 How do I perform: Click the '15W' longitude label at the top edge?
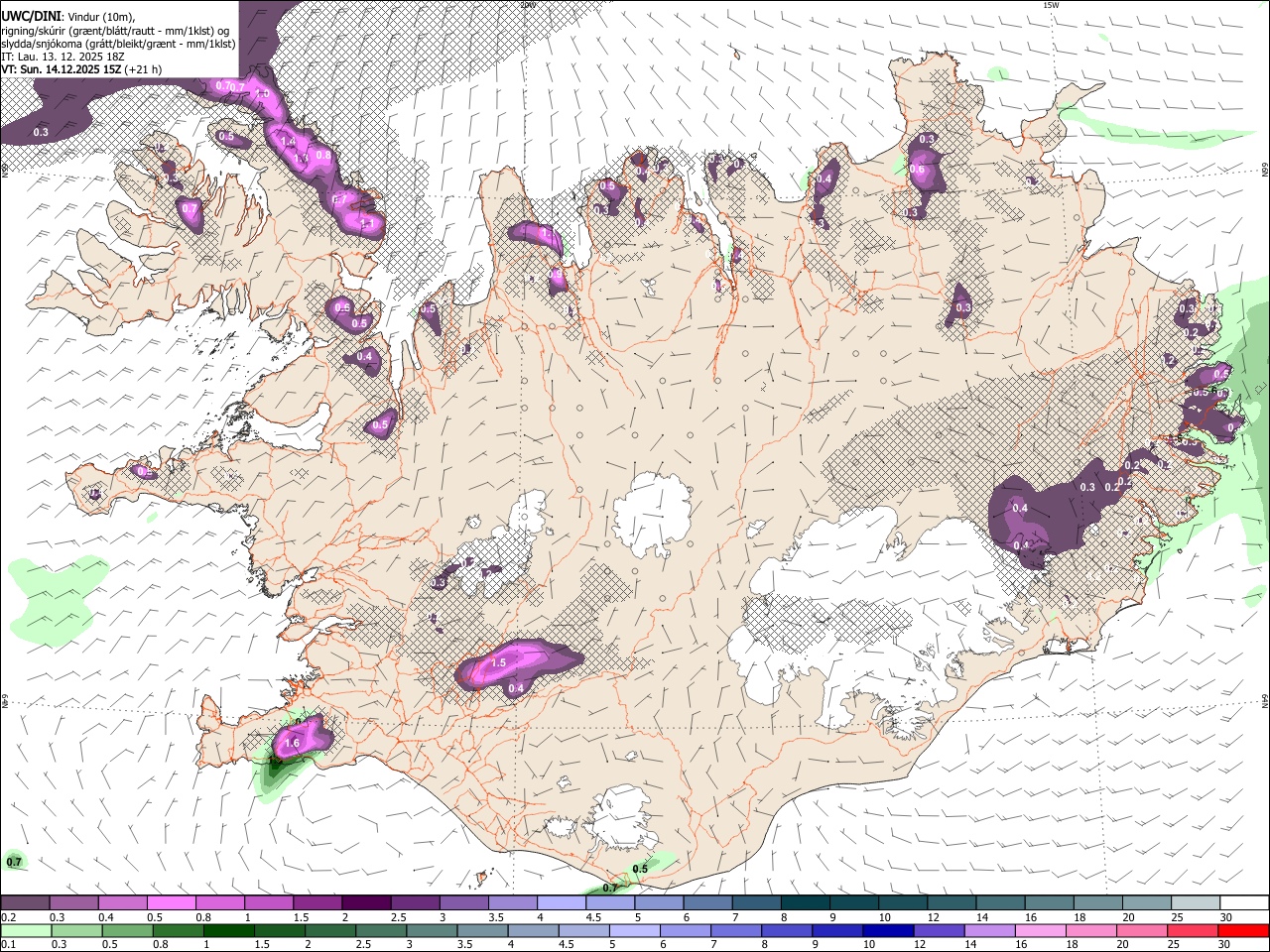1052,5
